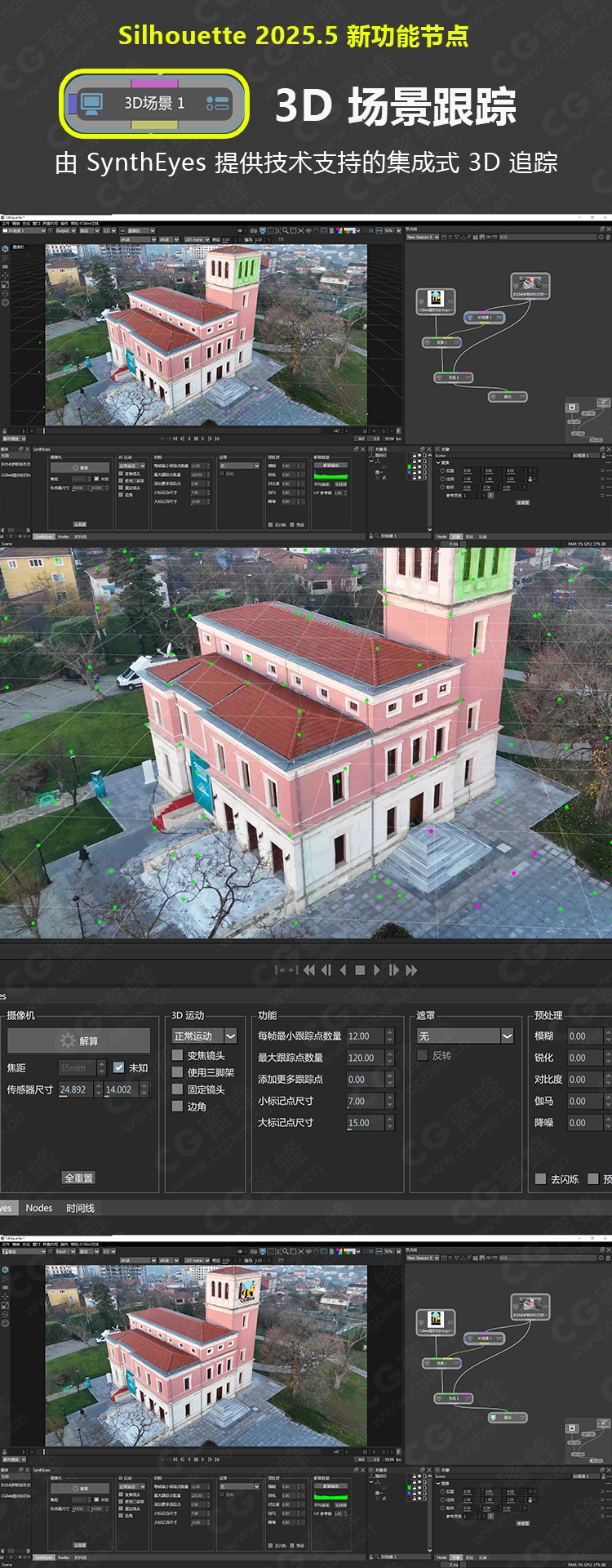Switch to the 时间线 tab in large panel

(x=80, y=1208)
